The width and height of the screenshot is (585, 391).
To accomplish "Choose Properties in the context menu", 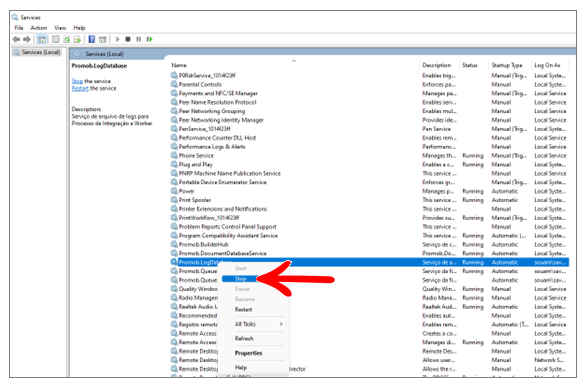I will pyautogui.click(x=248, y=353).
